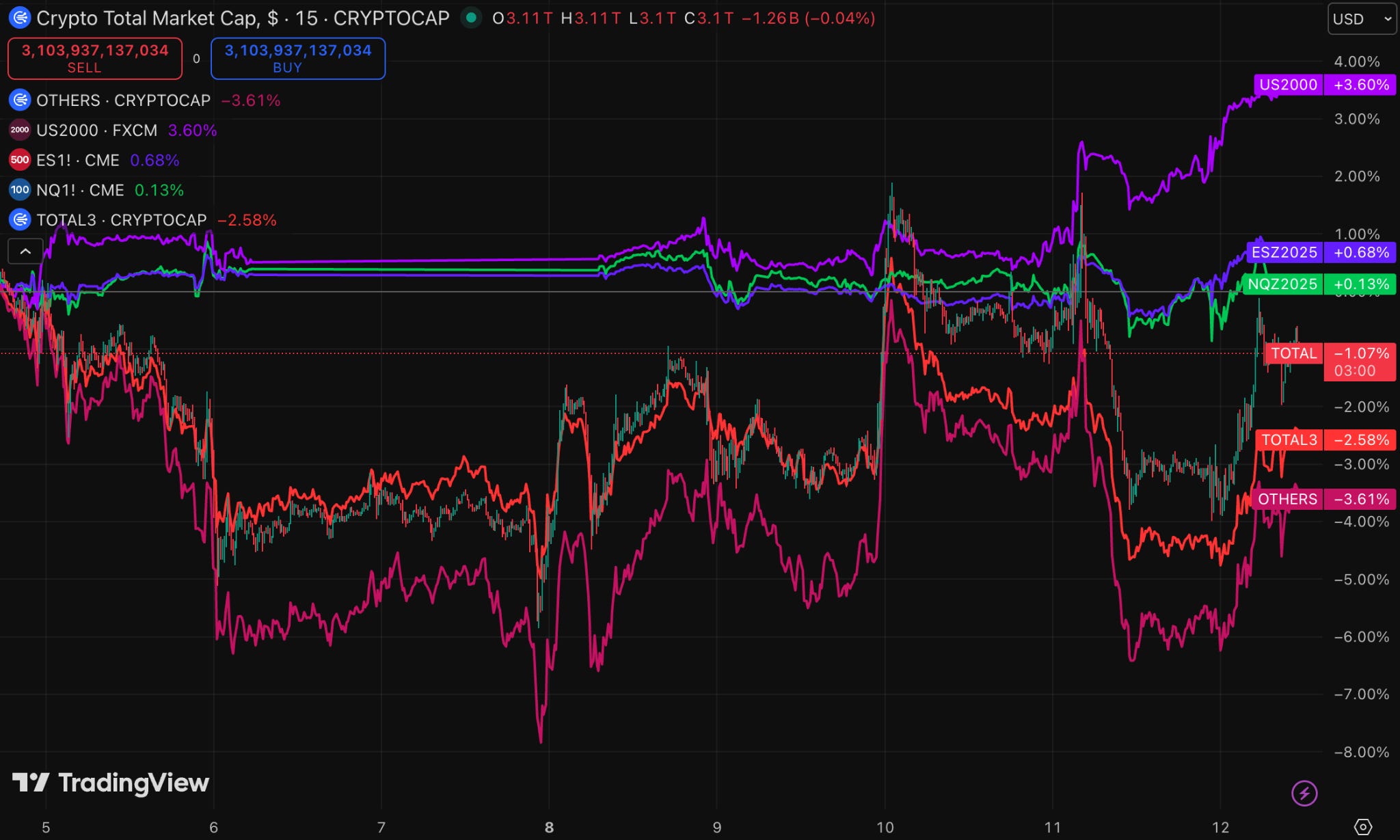This screenshot has width=1400, height=840.
Task: Click the ES1! CME 500 icon
Action: 20,160
